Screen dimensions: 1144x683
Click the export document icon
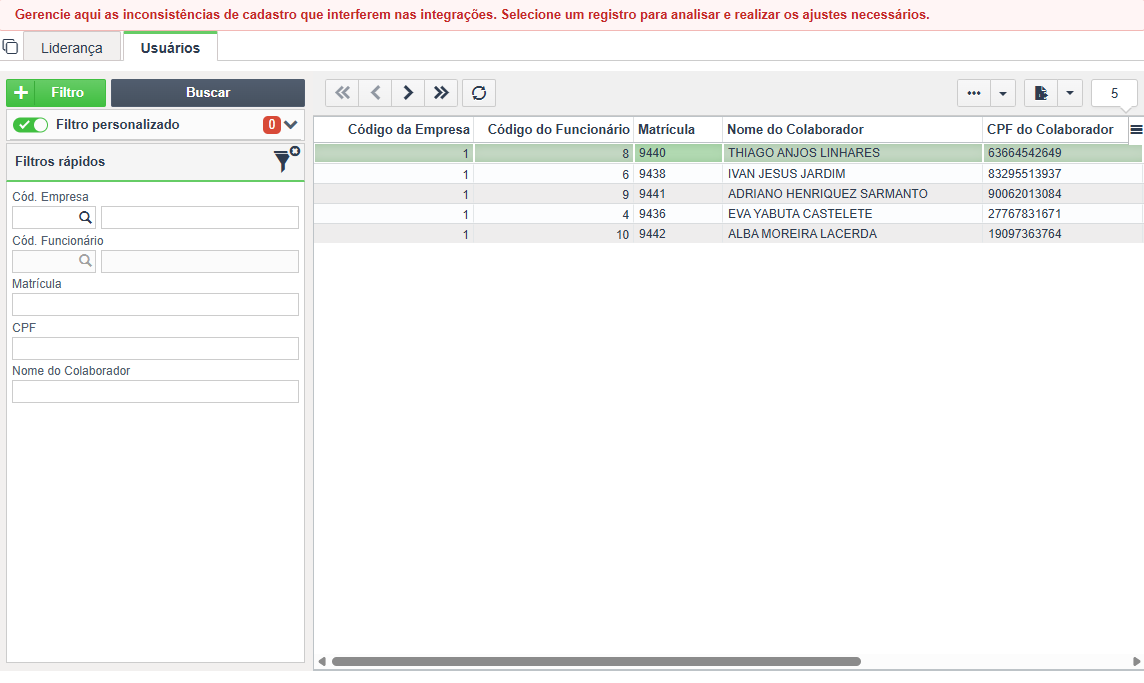[x=1041, y=93]
